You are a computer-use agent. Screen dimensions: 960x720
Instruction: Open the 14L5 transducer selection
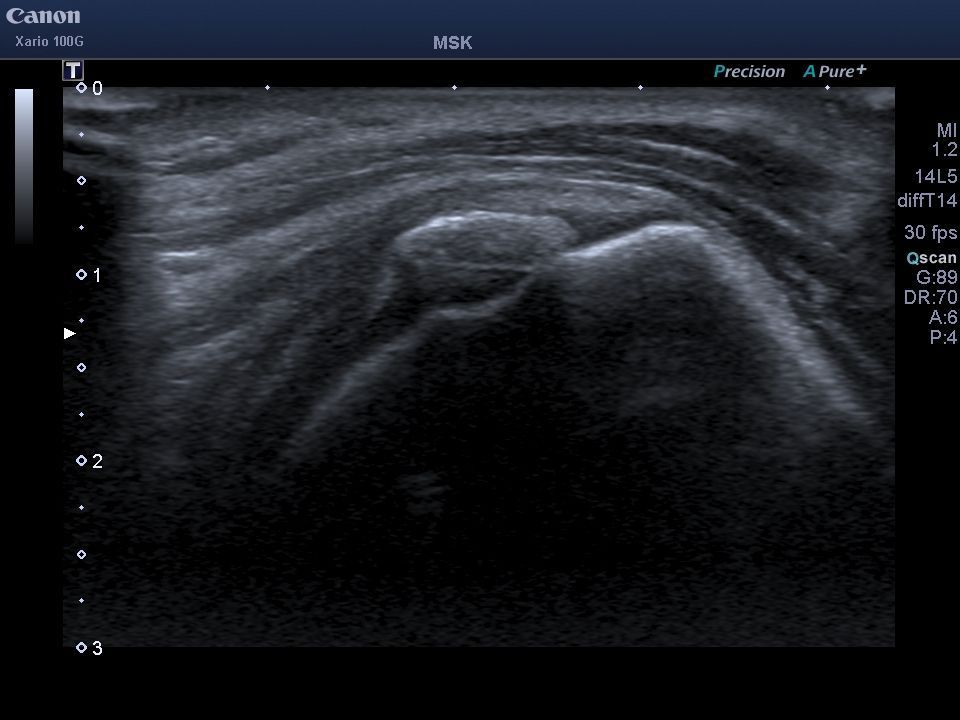pos(935,177)
